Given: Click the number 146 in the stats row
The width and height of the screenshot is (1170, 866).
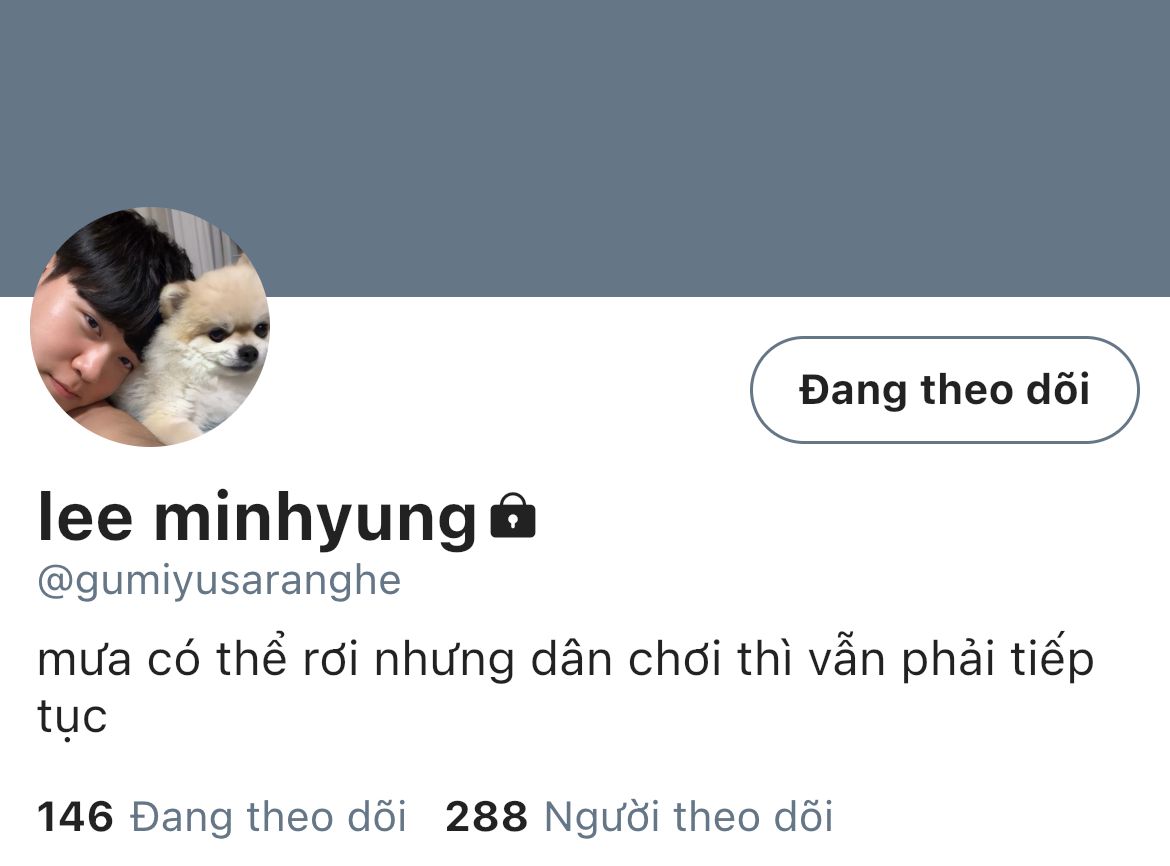Looking at the screenshot, I should (75, 816).
